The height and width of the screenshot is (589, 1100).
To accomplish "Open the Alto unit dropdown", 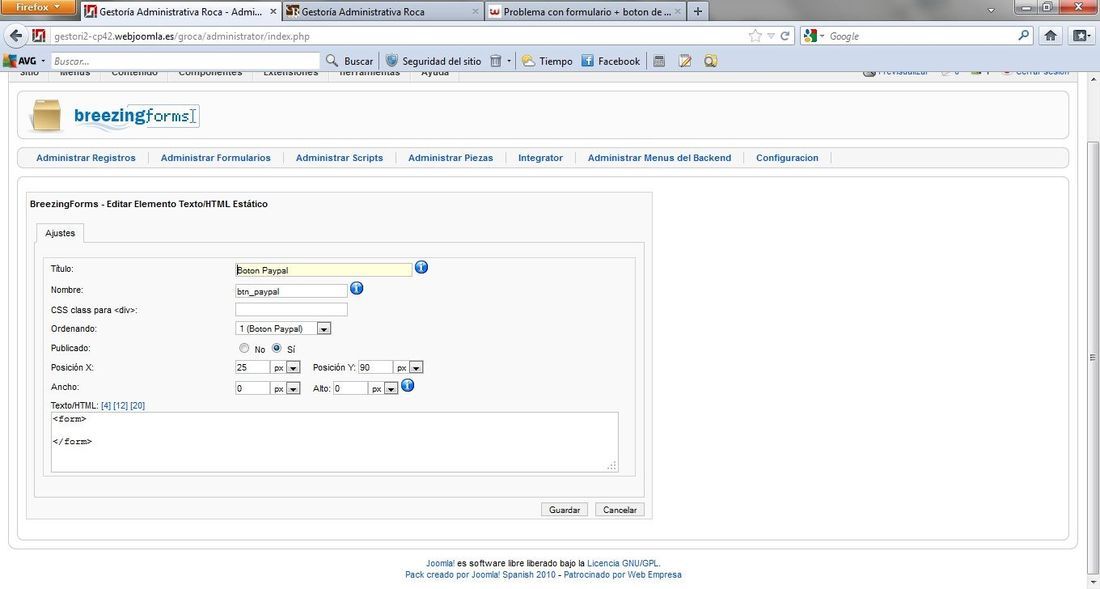I will (x=384, y=388).
